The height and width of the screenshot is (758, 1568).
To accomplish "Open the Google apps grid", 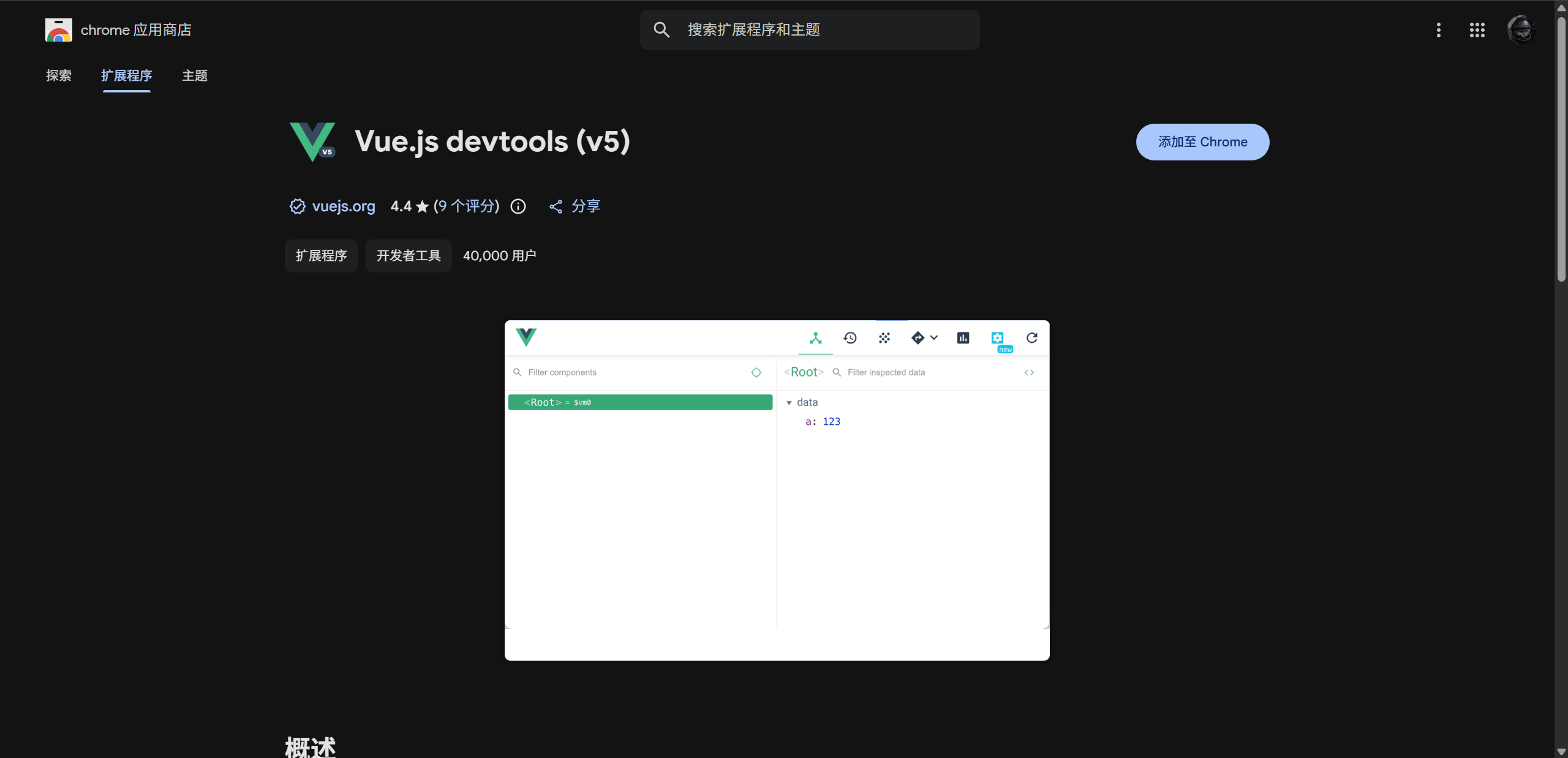I will tap(1477, 30).
